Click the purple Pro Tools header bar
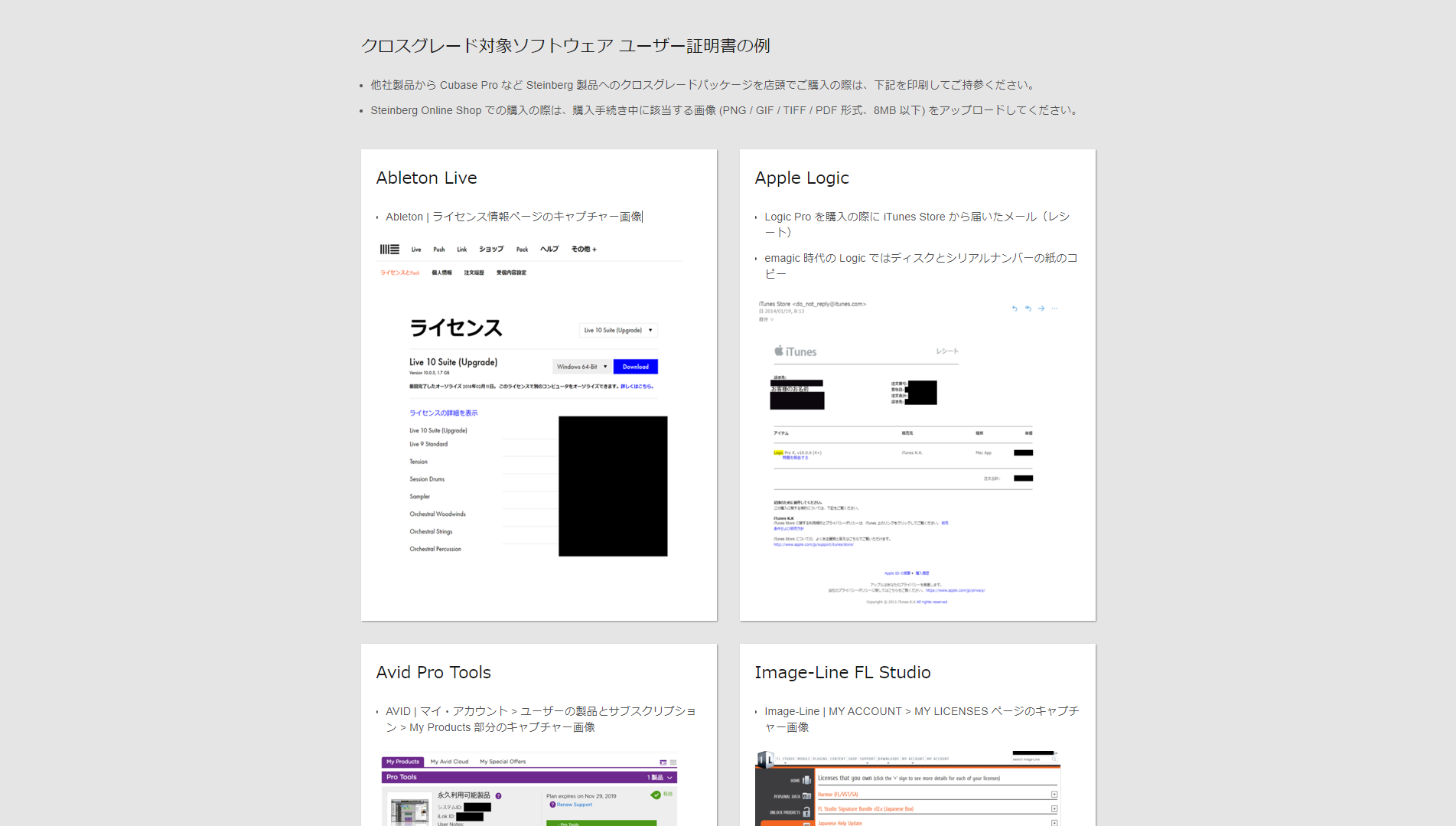Screen dimensions: 1456x826 point(529,778)
